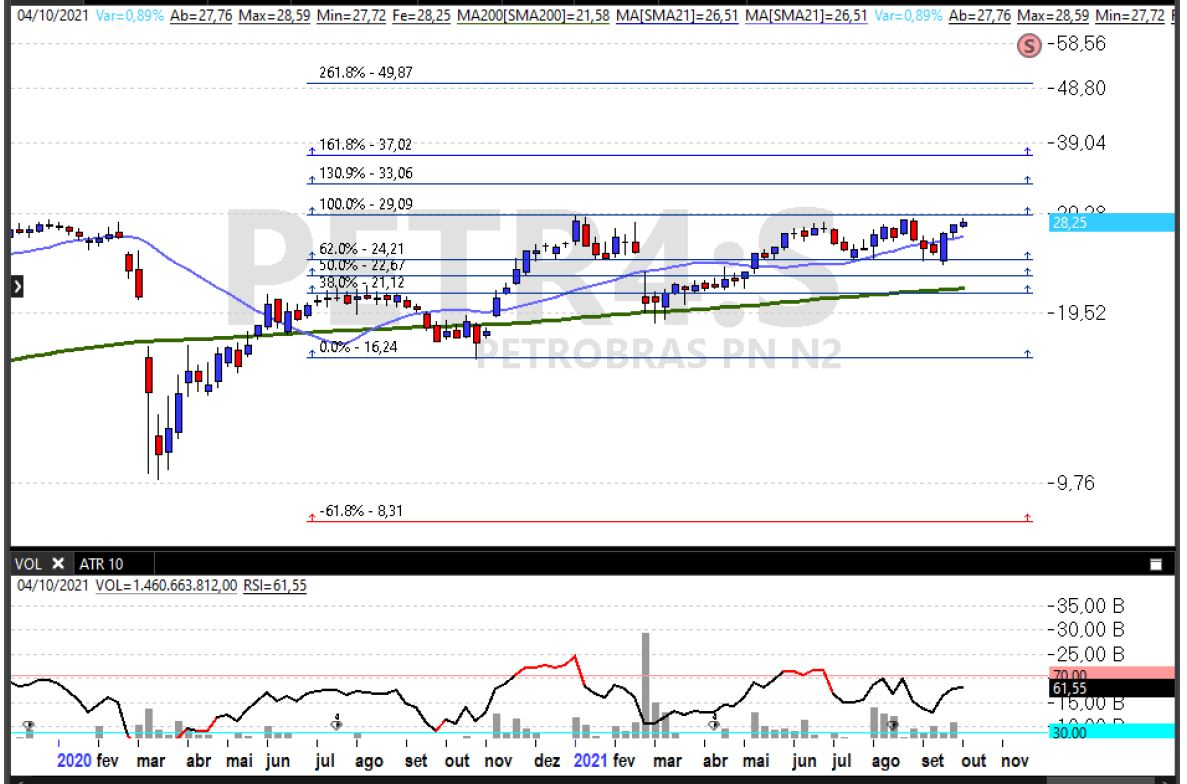Click the red circled S icon
The image size is (1187, 784).
tap(1028, 44)
